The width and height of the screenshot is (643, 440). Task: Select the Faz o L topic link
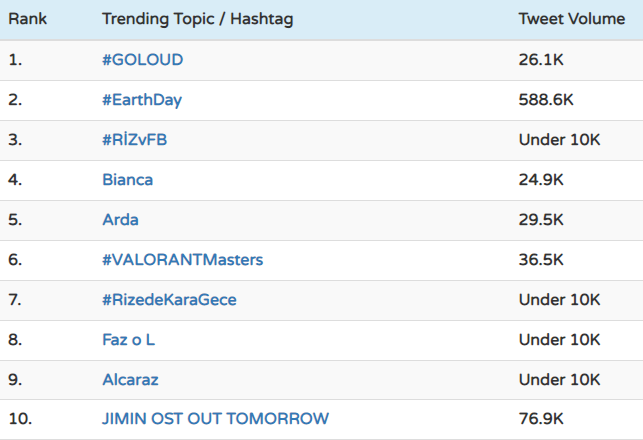click(128, 340)
